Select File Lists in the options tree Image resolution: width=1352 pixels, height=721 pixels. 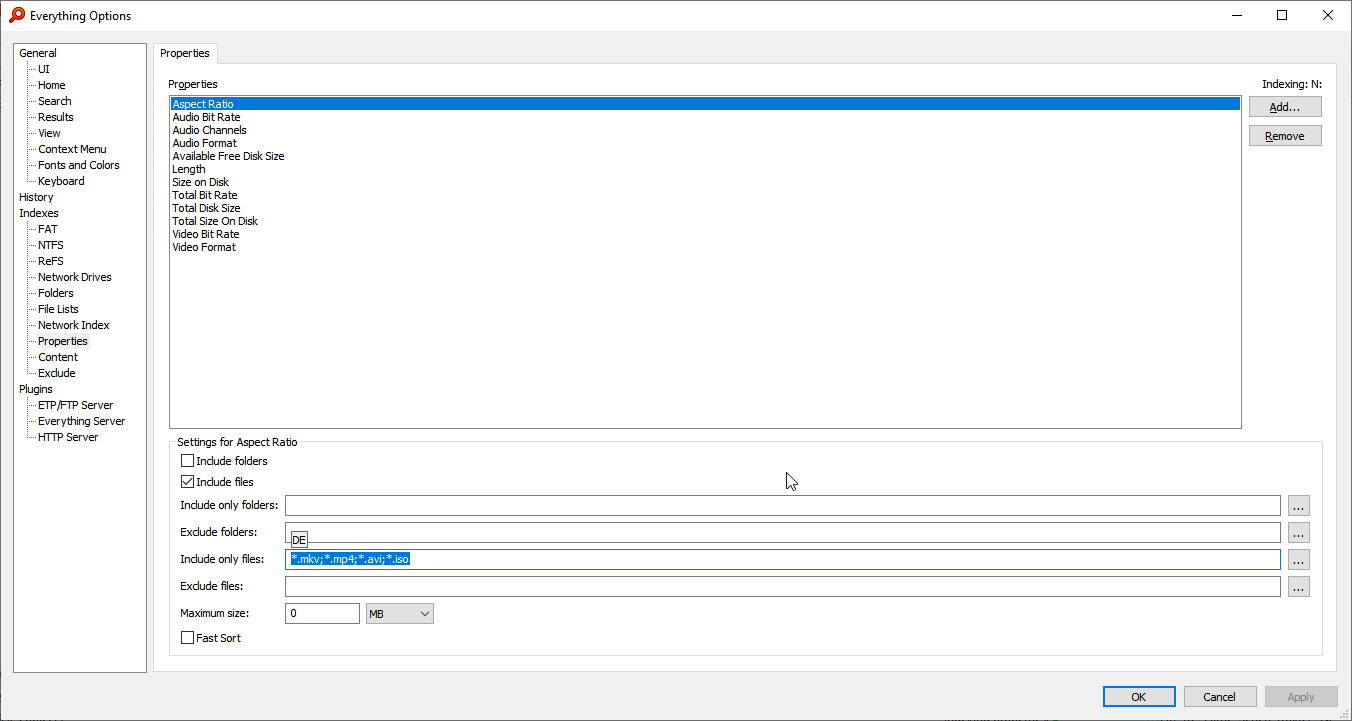pos(58,309)
